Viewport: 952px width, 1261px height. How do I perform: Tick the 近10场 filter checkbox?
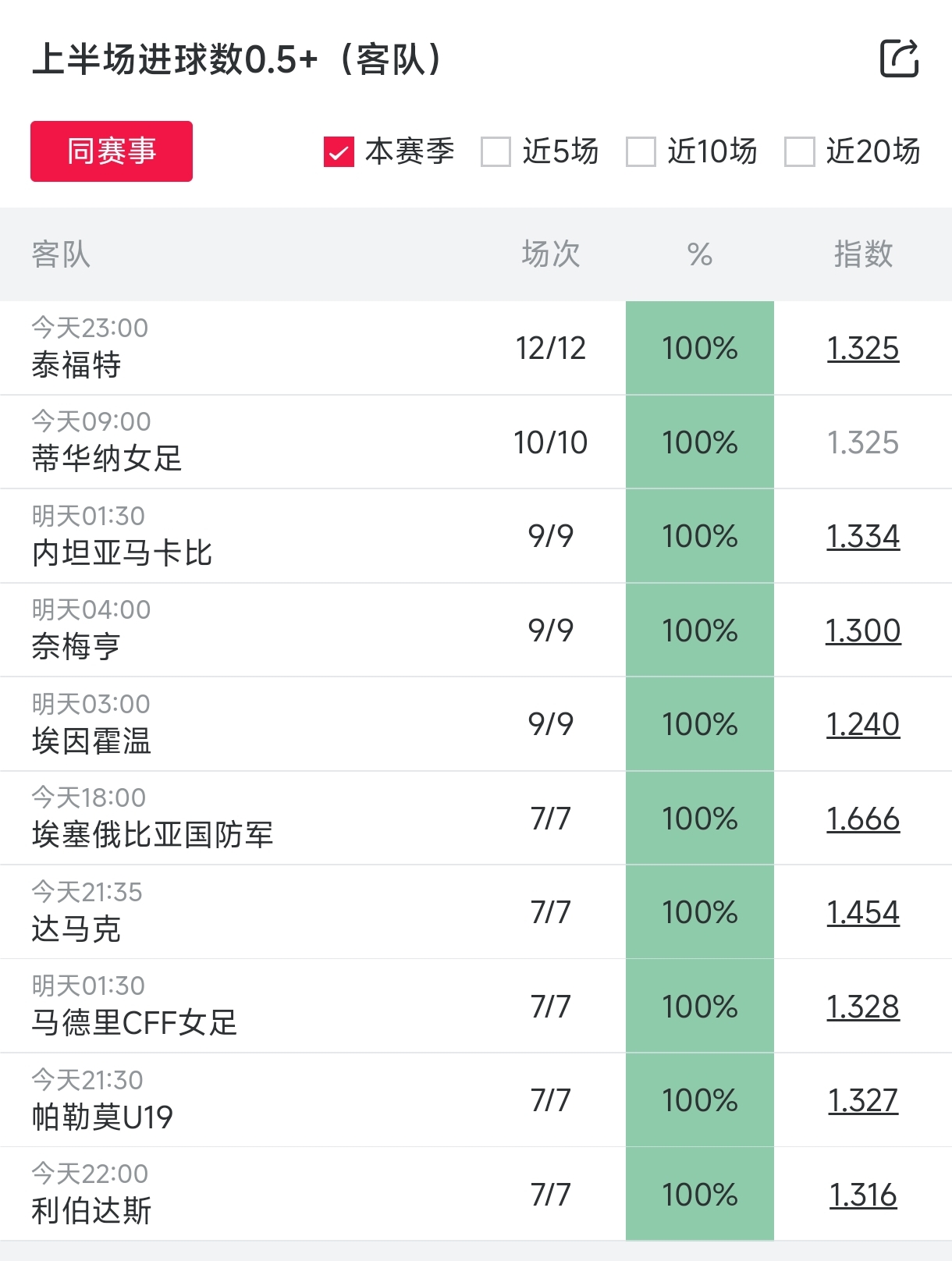(641, 152)
